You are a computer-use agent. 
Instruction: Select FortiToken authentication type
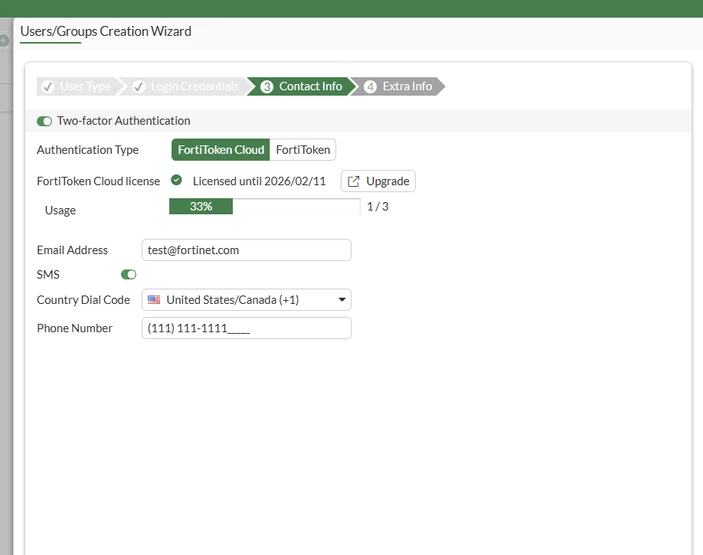pyautogui.click(x=303, y=150)
